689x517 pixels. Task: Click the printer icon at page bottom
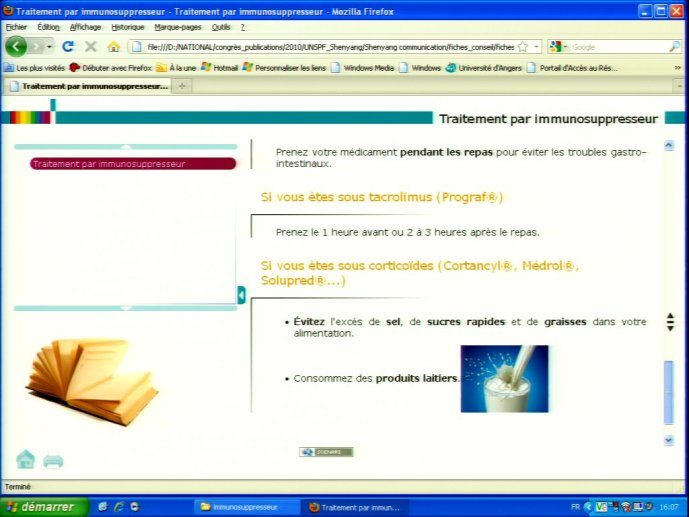(53, 460)
